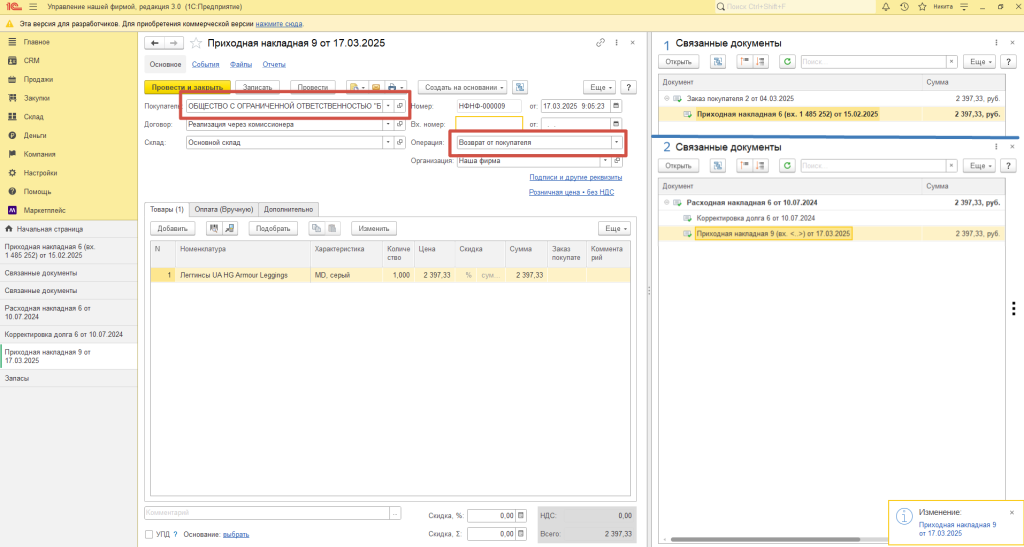Click the Записать button
The width and height of the screenshot is (1024, 547).
(x=257, y=87)
